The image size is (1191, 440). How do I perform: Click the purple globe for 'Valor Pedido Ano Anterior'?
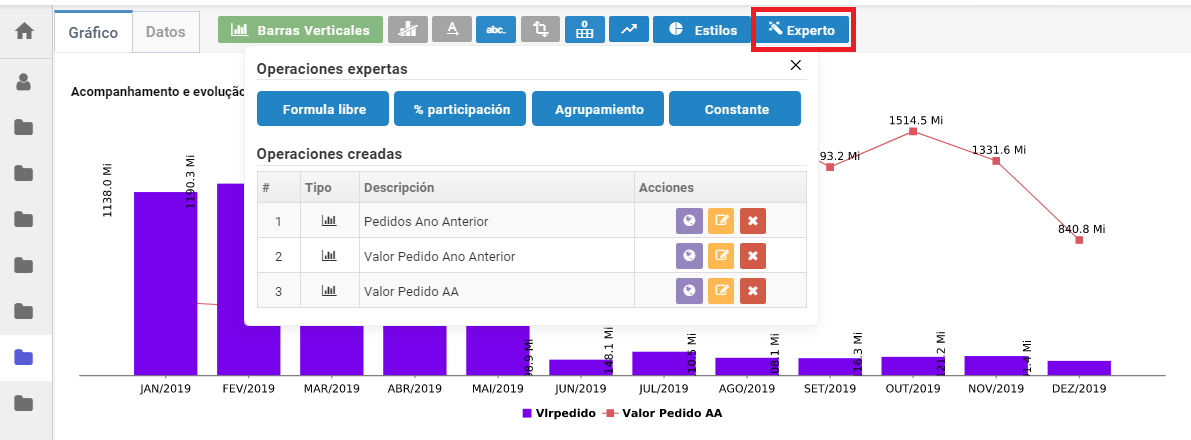click(x=688, y=256)
